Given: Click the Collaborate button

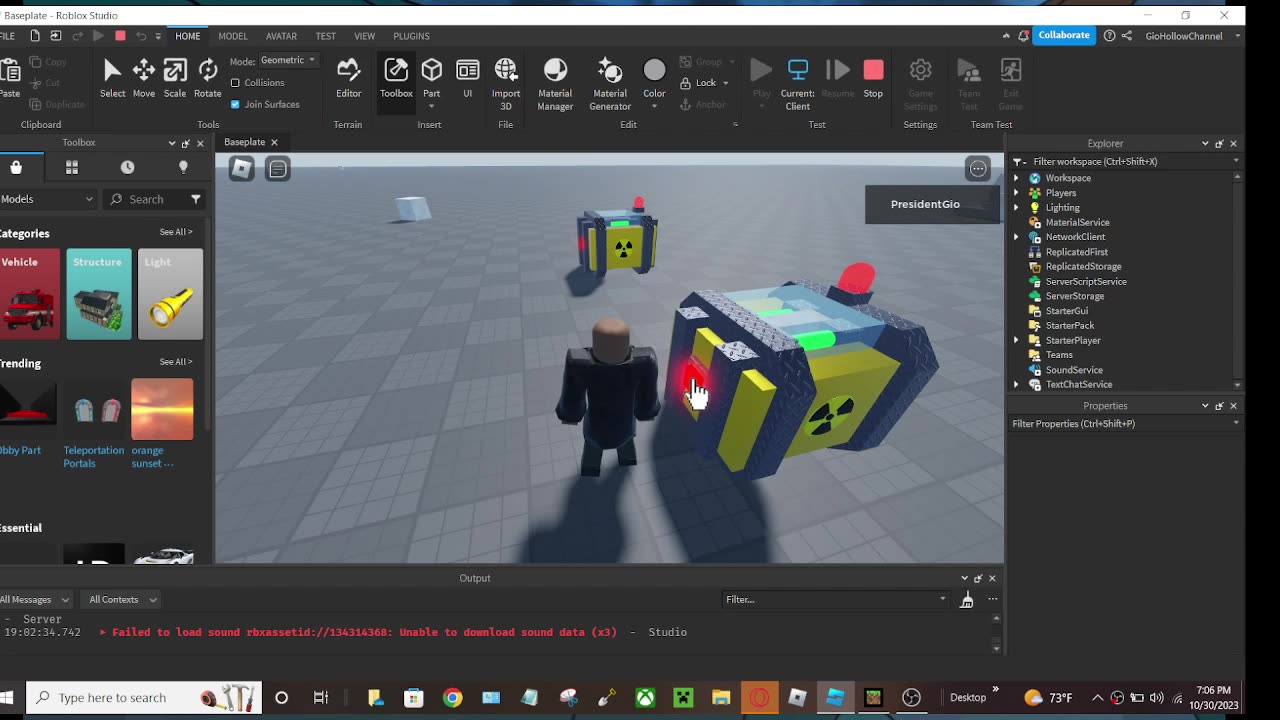Looking at the screenshot, I should (1064, 35).
